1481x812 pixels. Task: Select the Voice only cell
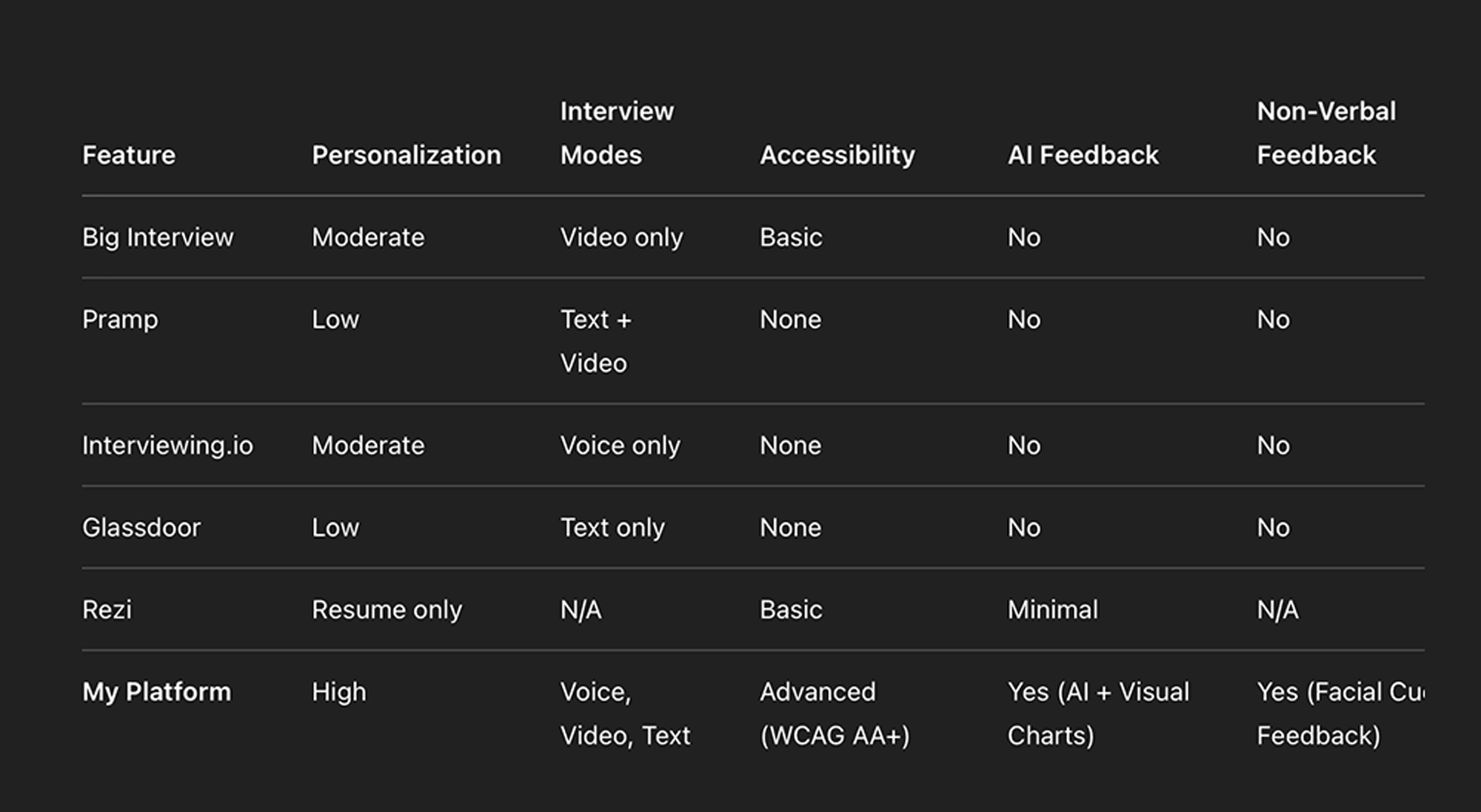point(620,445)
